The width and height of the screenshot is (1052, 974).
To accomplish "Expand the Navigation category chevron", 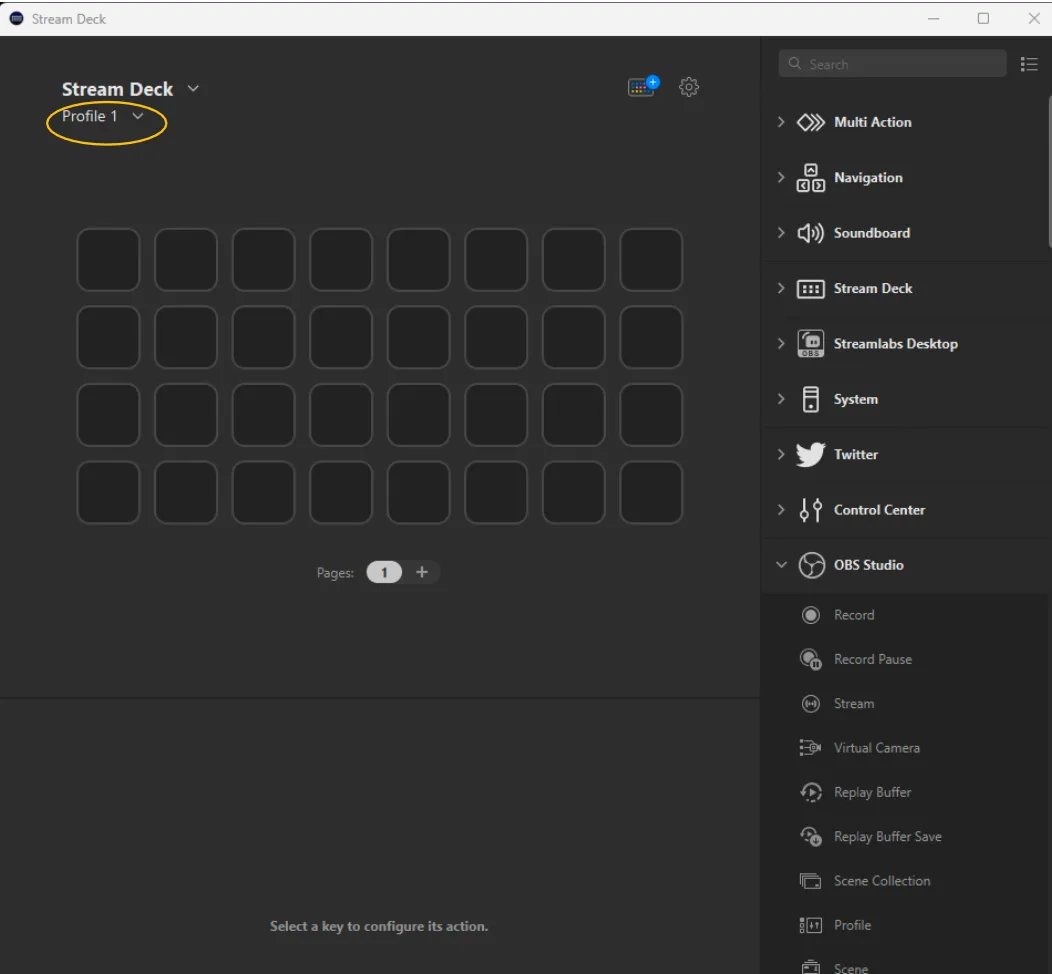I will 781,178.
